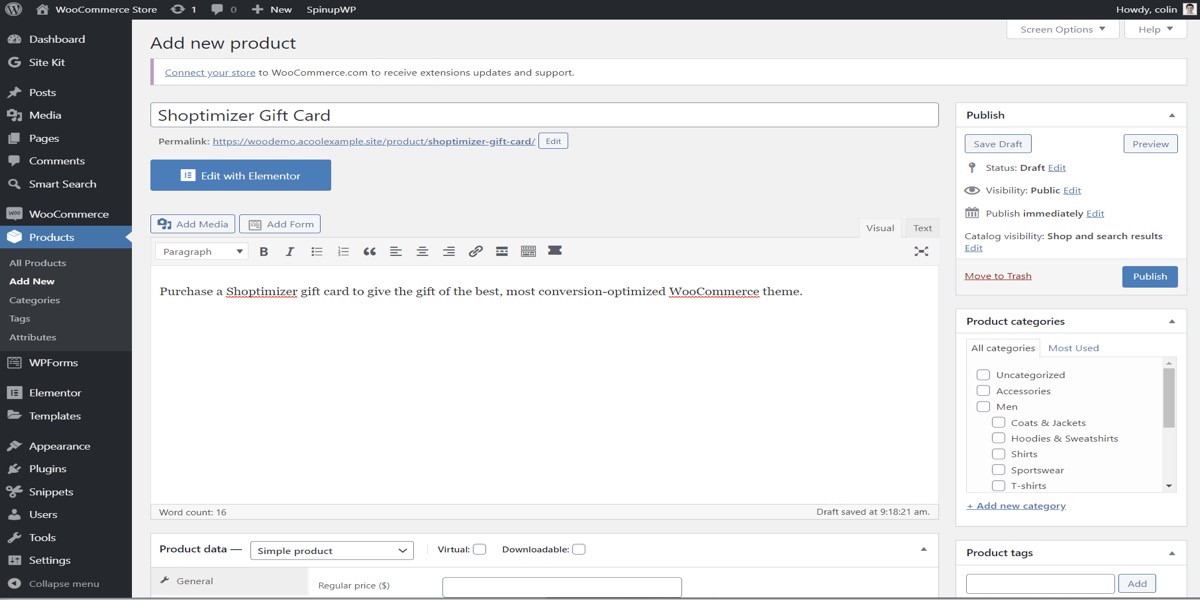Viewport: 1200px width, 600px height.
Task: Click the insert link icon
Action: tap(475, 252)
